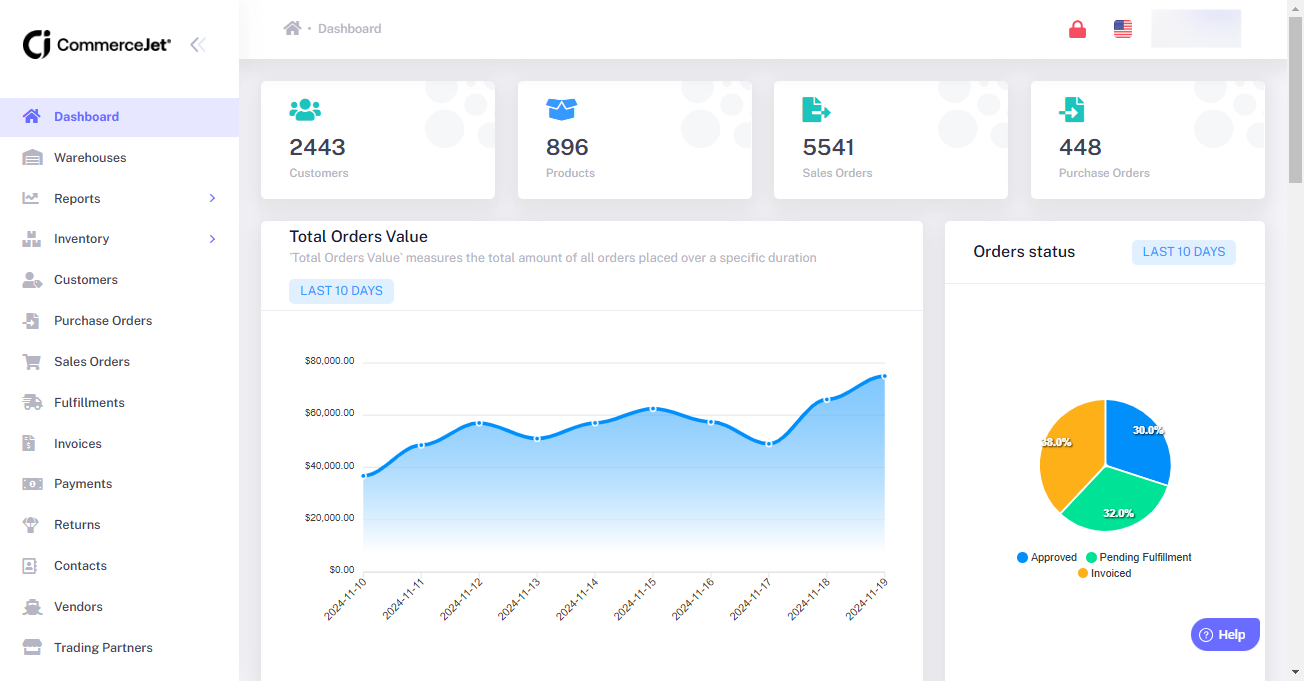
Task: Click the Contacts address book icon
Action: (x=31, y=566)
